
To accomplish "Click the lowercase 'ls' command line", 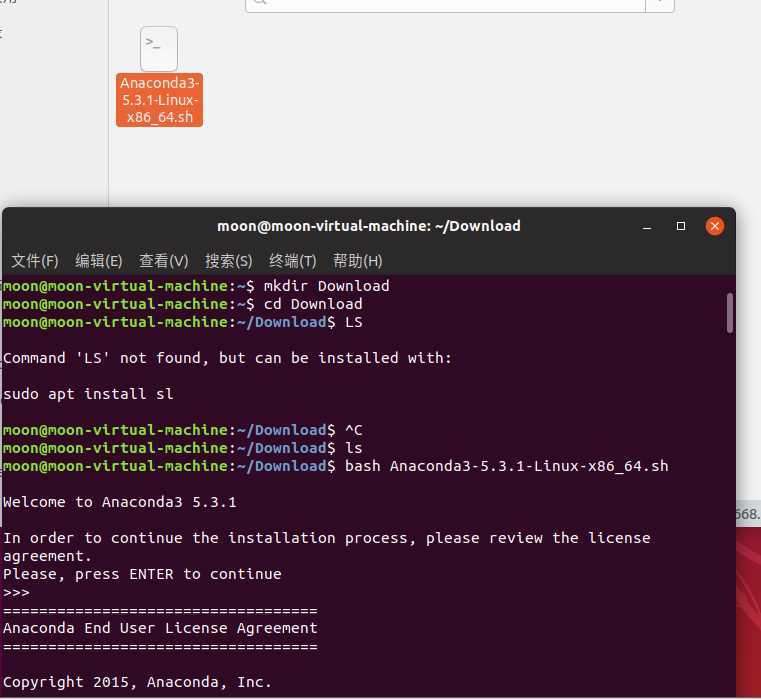I will point(182,449).
